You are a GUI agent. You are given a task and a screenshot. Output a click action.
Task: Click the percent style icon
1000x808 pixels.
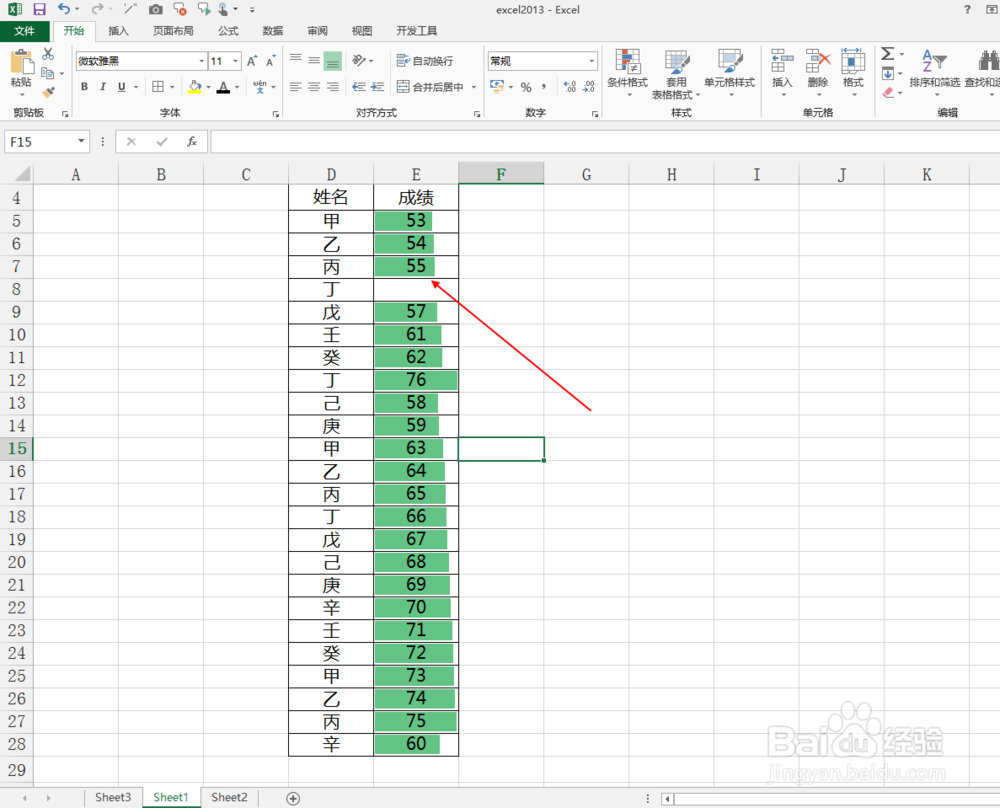[526, 87]
